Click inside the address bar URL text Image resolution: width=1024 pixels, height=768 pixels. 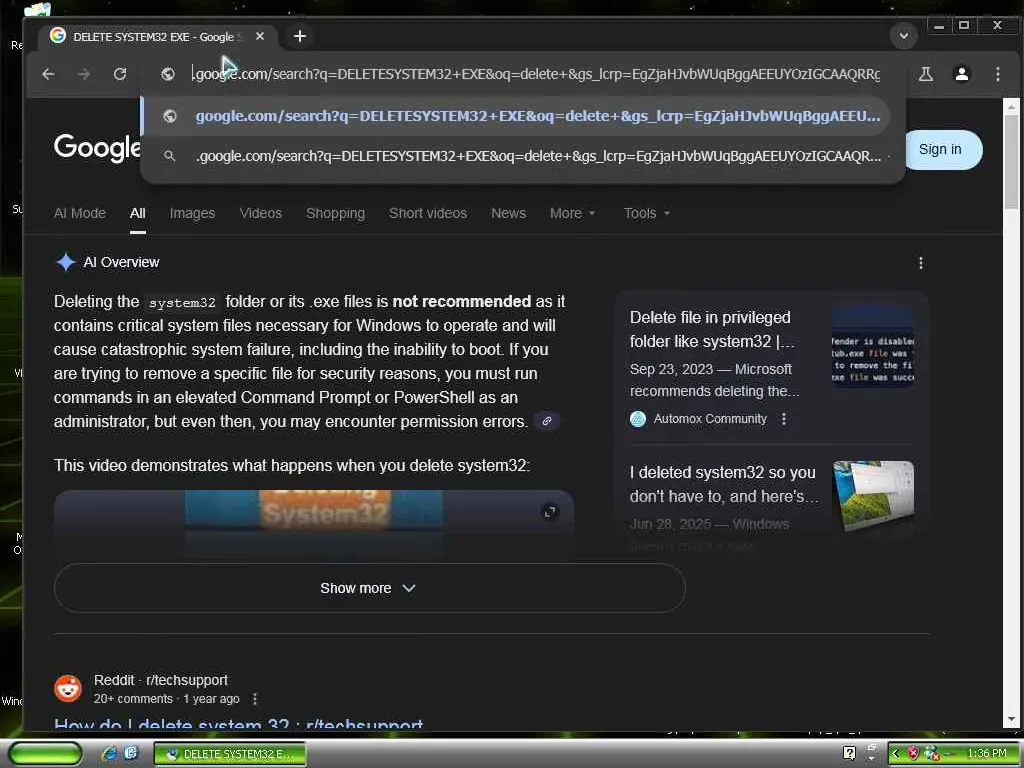point(536,74)
